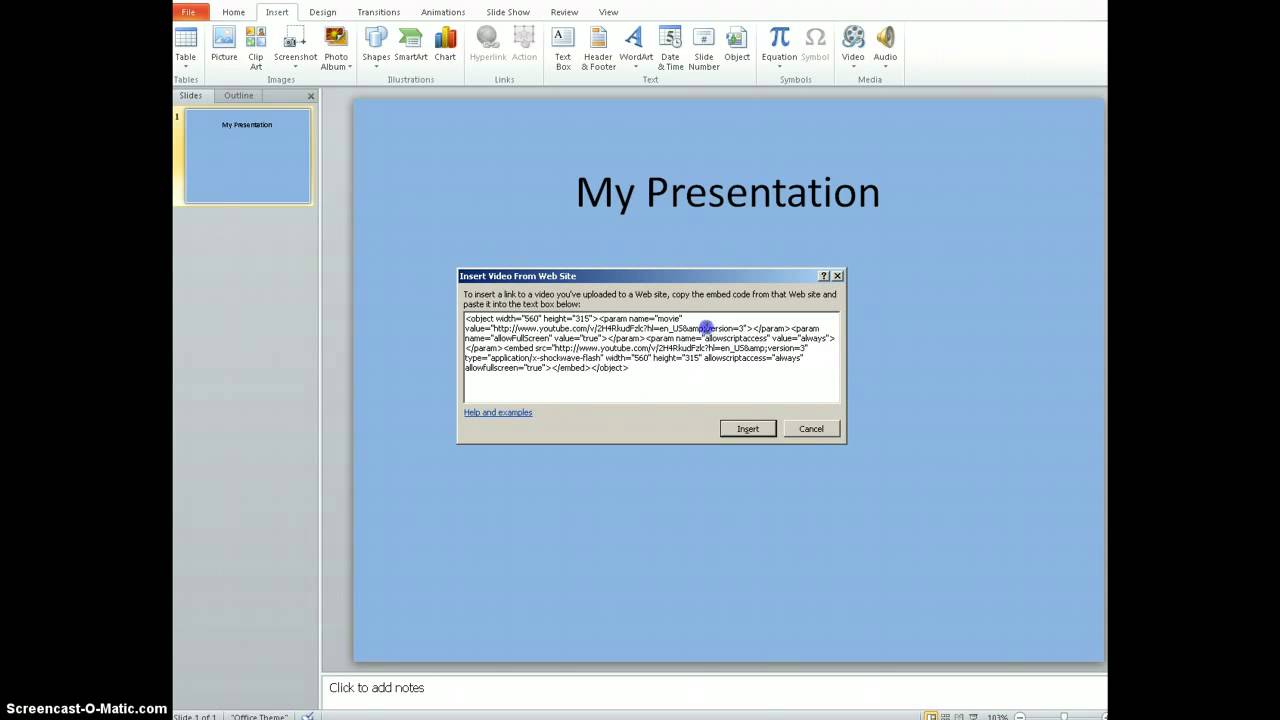Click the WordArt icon

tap(635, 38)
